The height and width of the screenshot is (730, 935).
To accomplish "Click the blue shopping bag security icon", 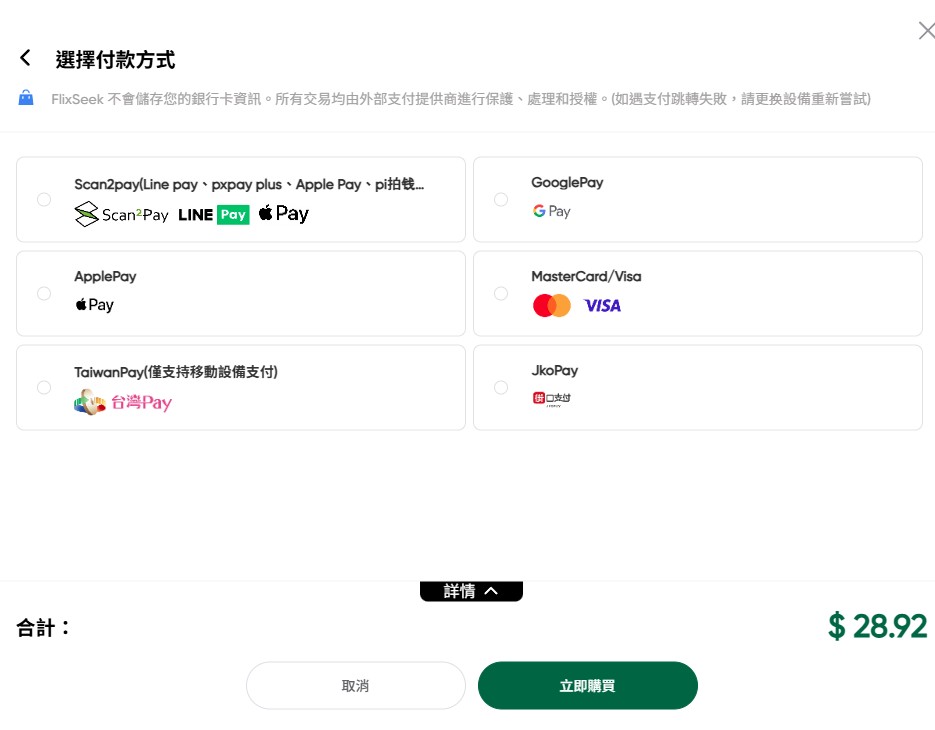I will point(26,98).
